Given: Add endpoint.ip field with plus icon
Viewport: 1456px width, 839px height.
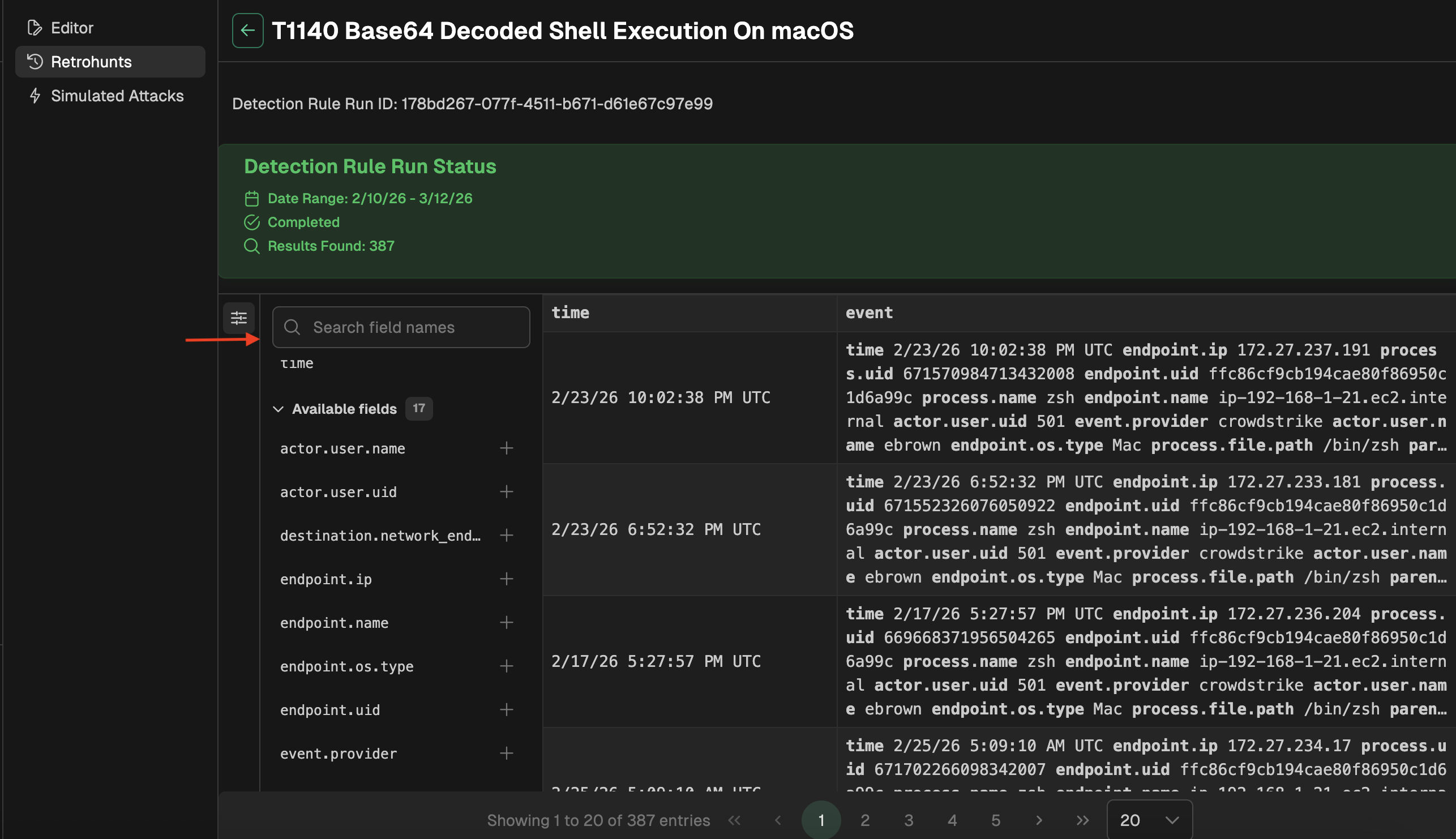Looking at the screenshot, I should coord(506,579).
